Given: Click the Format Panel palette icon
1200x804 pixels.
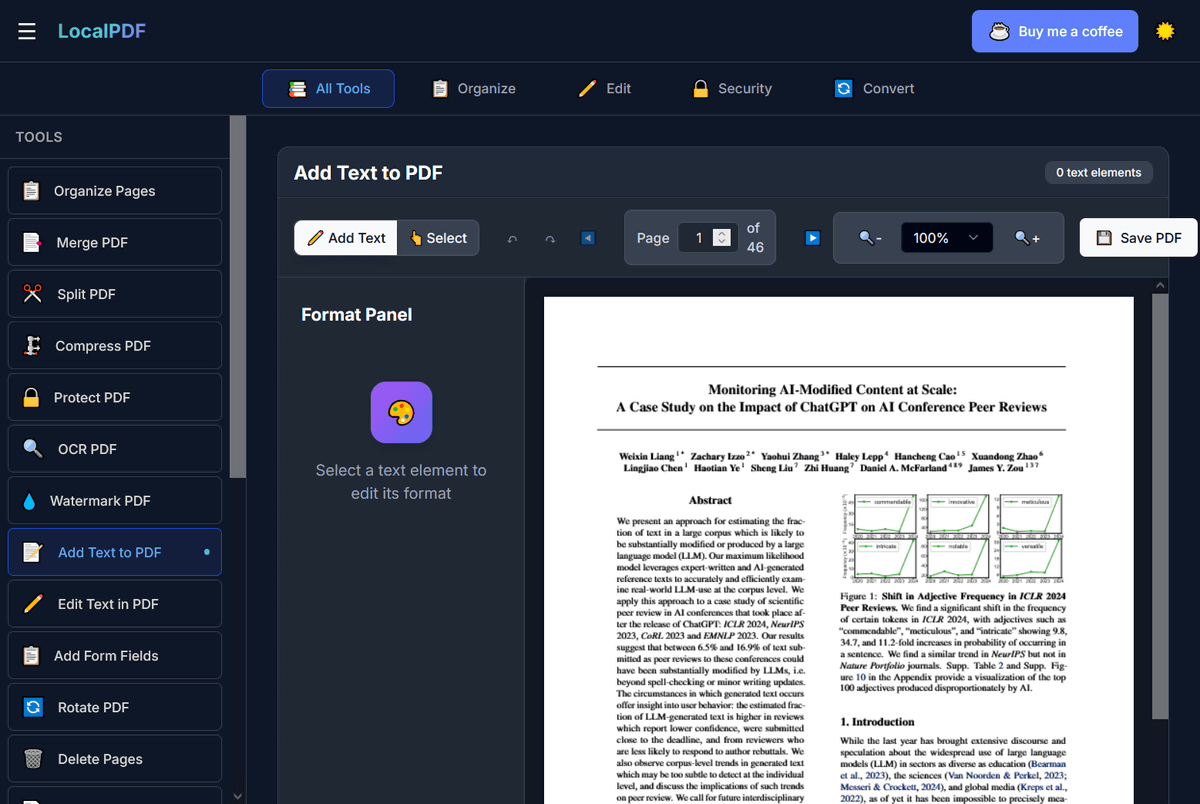Looking at the screenshot, I should [401, 412].
